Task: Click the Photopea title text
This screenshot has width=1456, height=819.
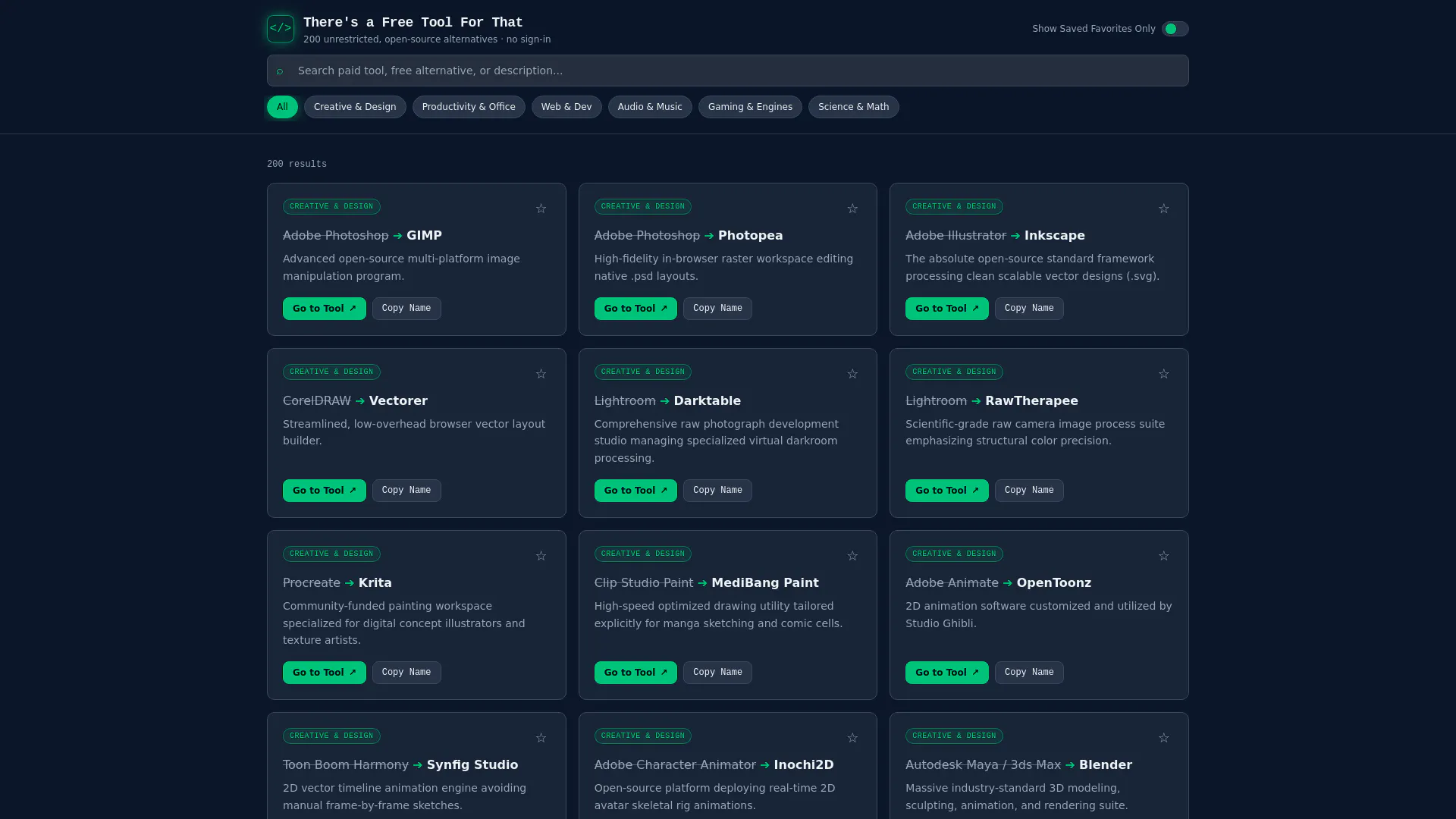Action: [x=750, y=236]
